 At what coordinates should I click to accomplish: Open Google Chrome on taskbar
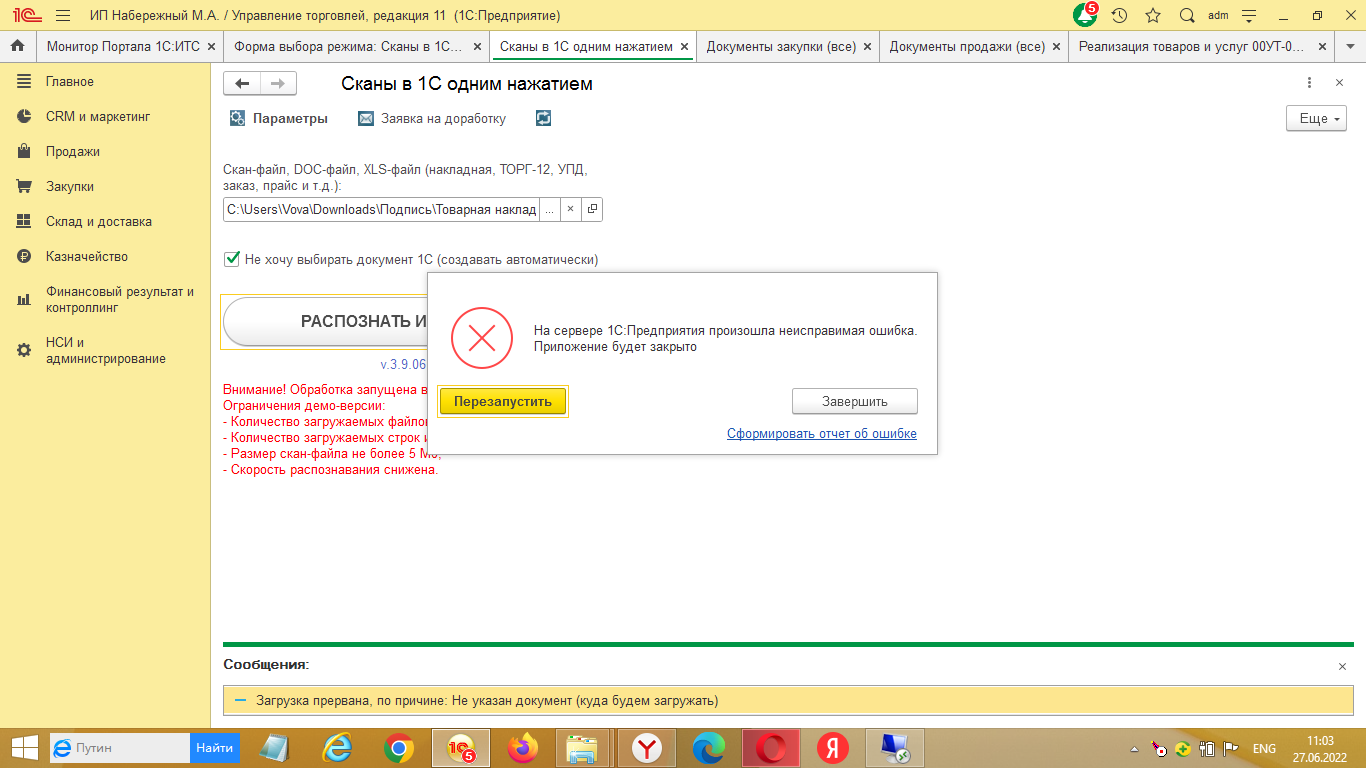pyautogui.click(x=399, y=748)
